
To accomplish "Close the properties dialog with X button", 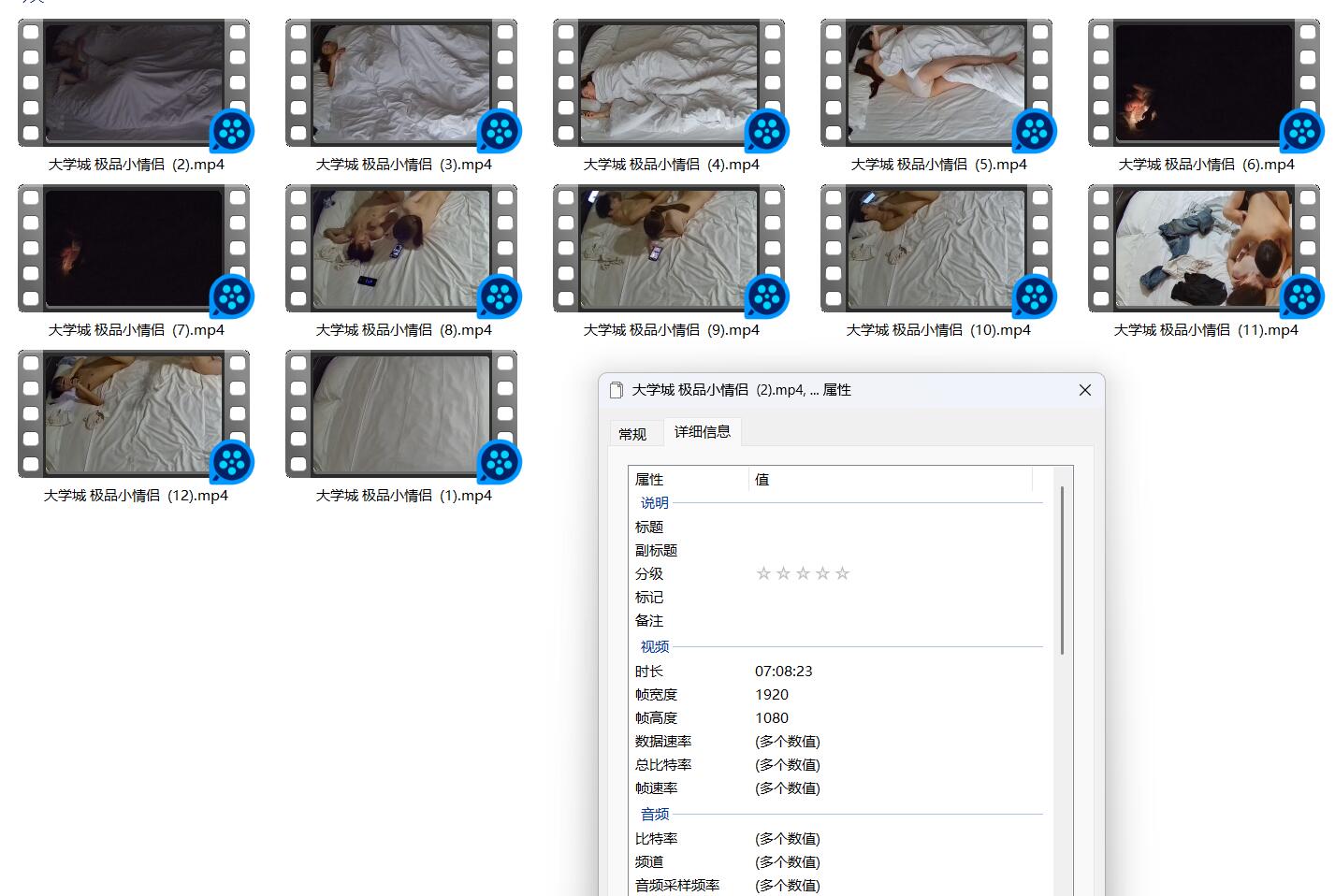I will click(1085, 390).
